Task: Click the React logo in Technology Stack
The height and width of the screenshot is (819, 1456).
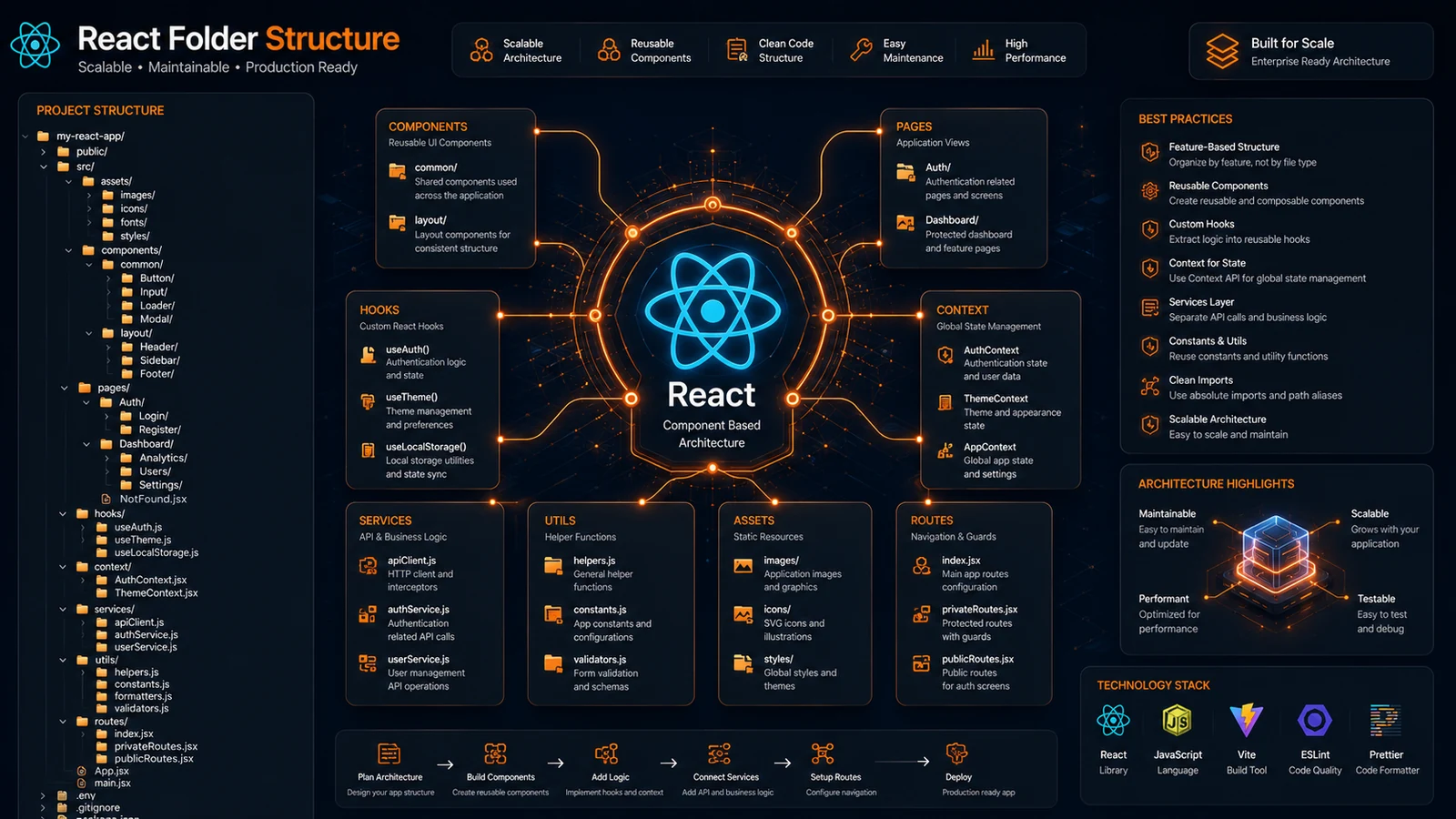Action: tap(1113, 722)
